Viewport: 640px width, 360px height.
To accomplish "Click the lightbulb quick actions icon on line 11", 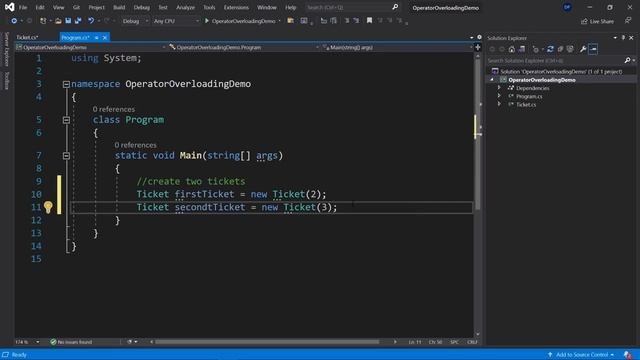I will click(48, 207).
